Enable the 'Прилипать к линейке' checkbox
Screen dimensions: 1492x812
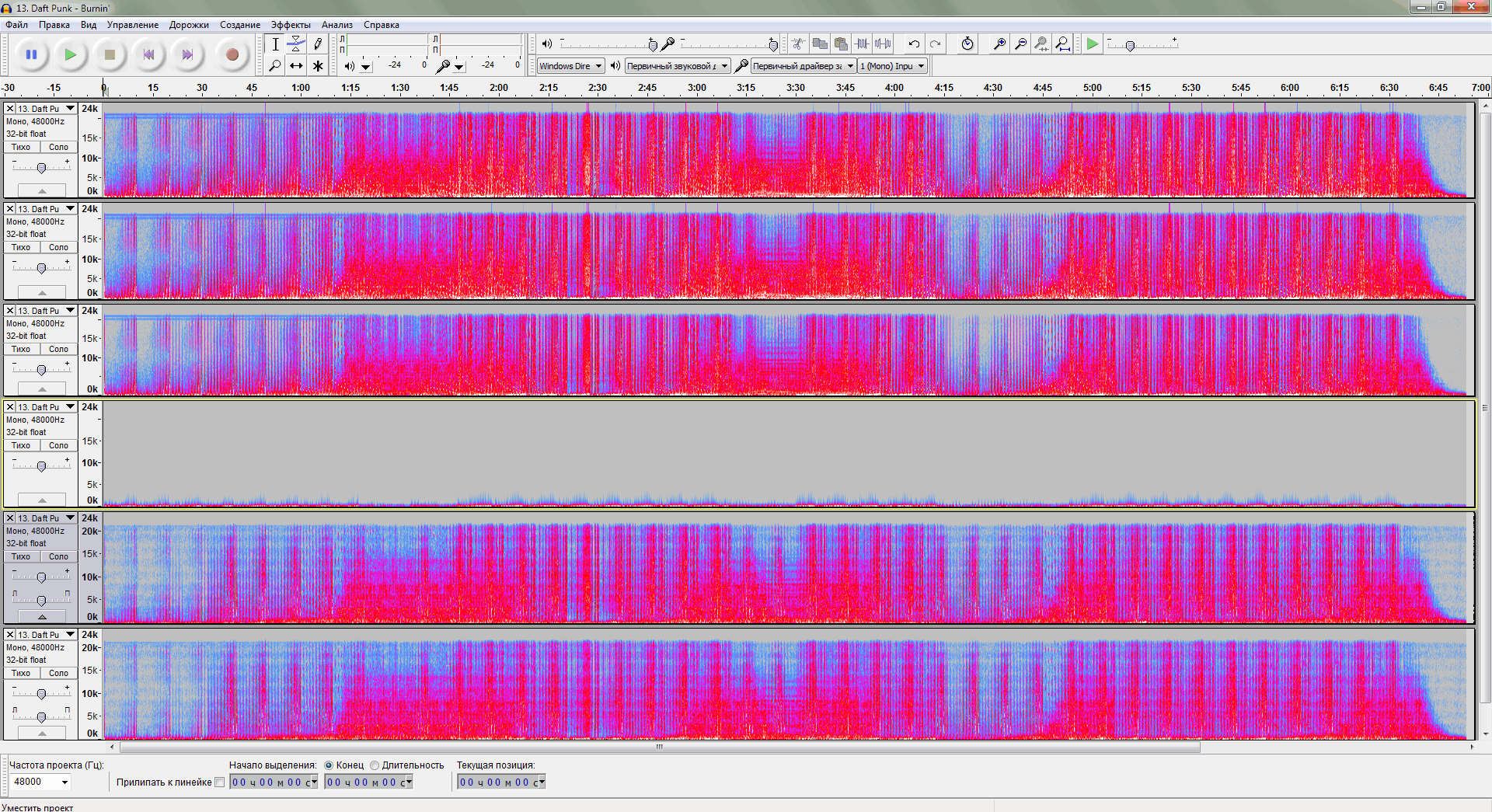(x=220, y=782)
